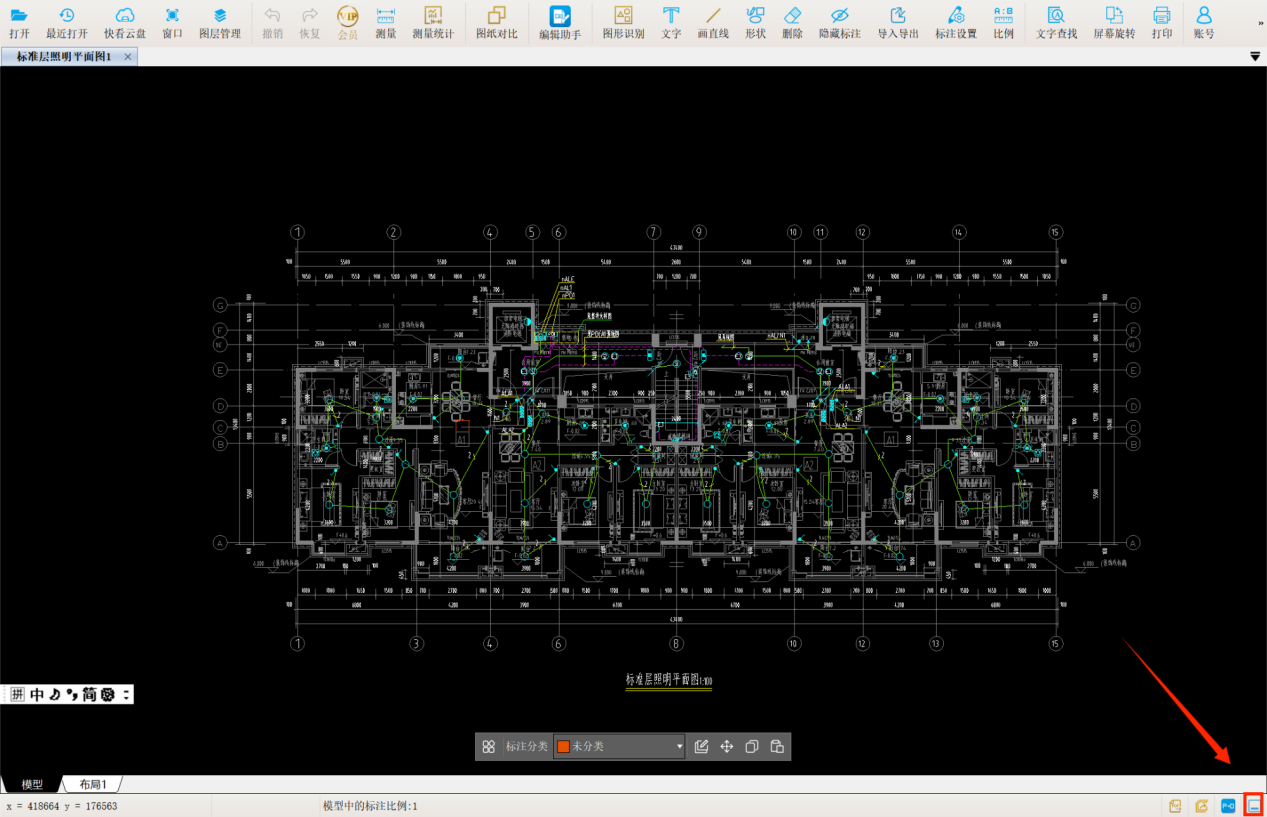The height and width of the screenshot is (817, 1267).
Task: Open the 未分类 annotation category dropdown
Action: 619,747
